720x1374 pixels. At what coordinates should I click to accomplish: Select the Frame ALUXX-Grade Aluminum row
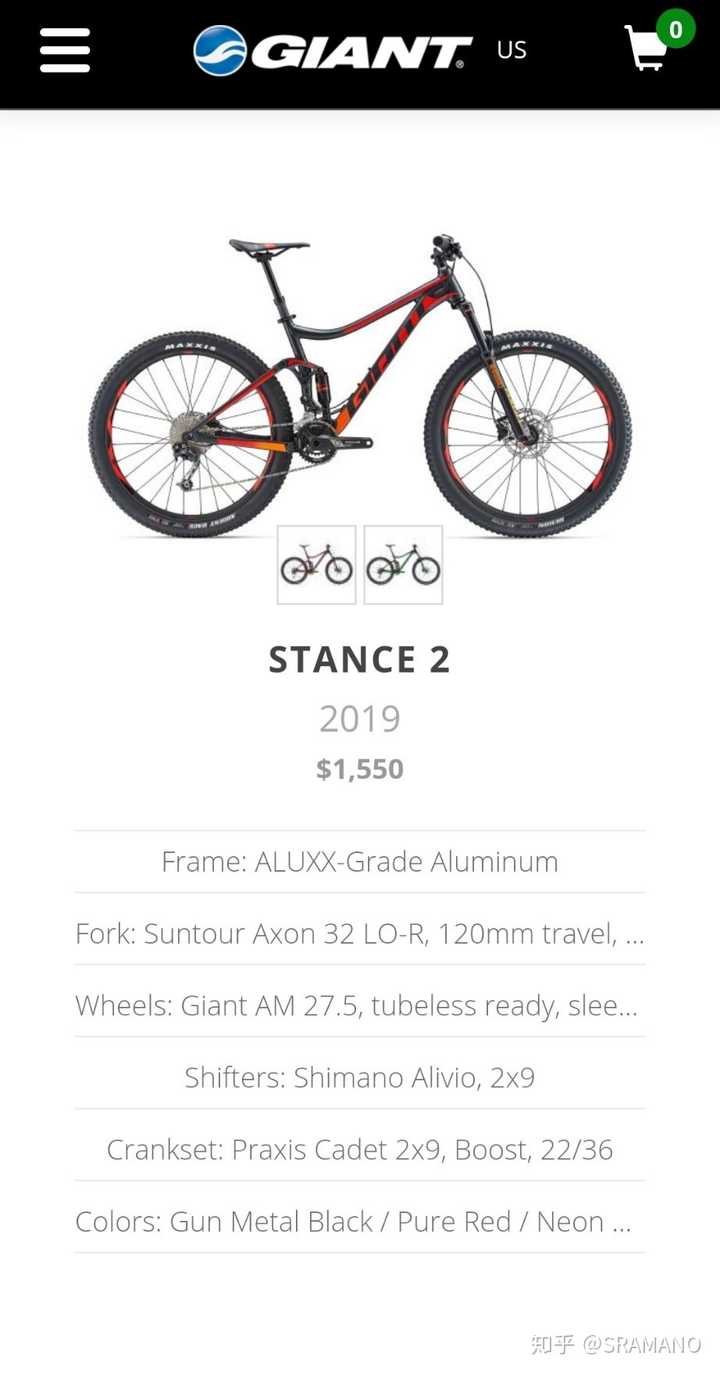pos(360,862)
